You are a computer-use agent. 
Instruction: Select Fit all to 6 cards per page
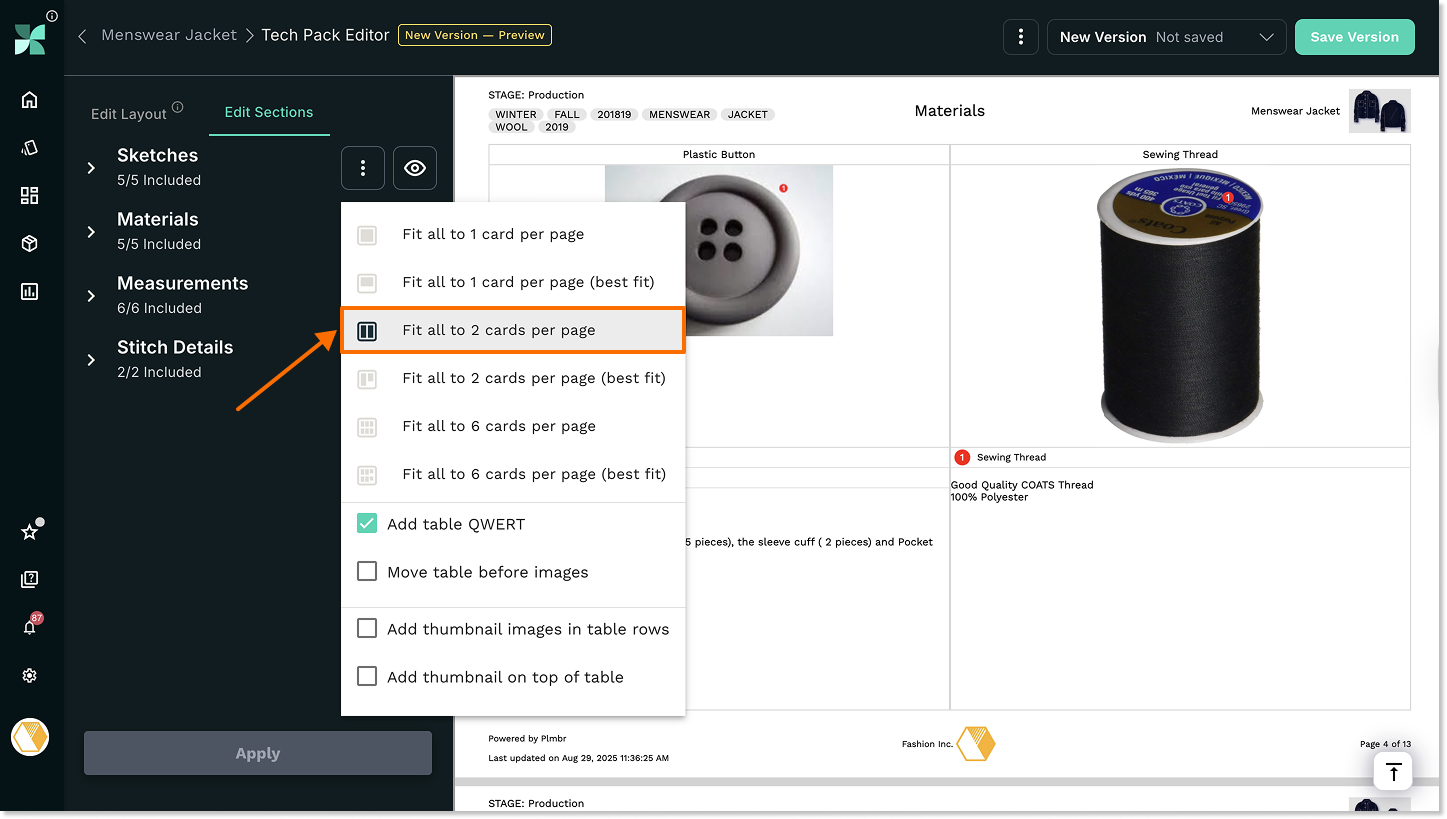(x=498, y=426)
